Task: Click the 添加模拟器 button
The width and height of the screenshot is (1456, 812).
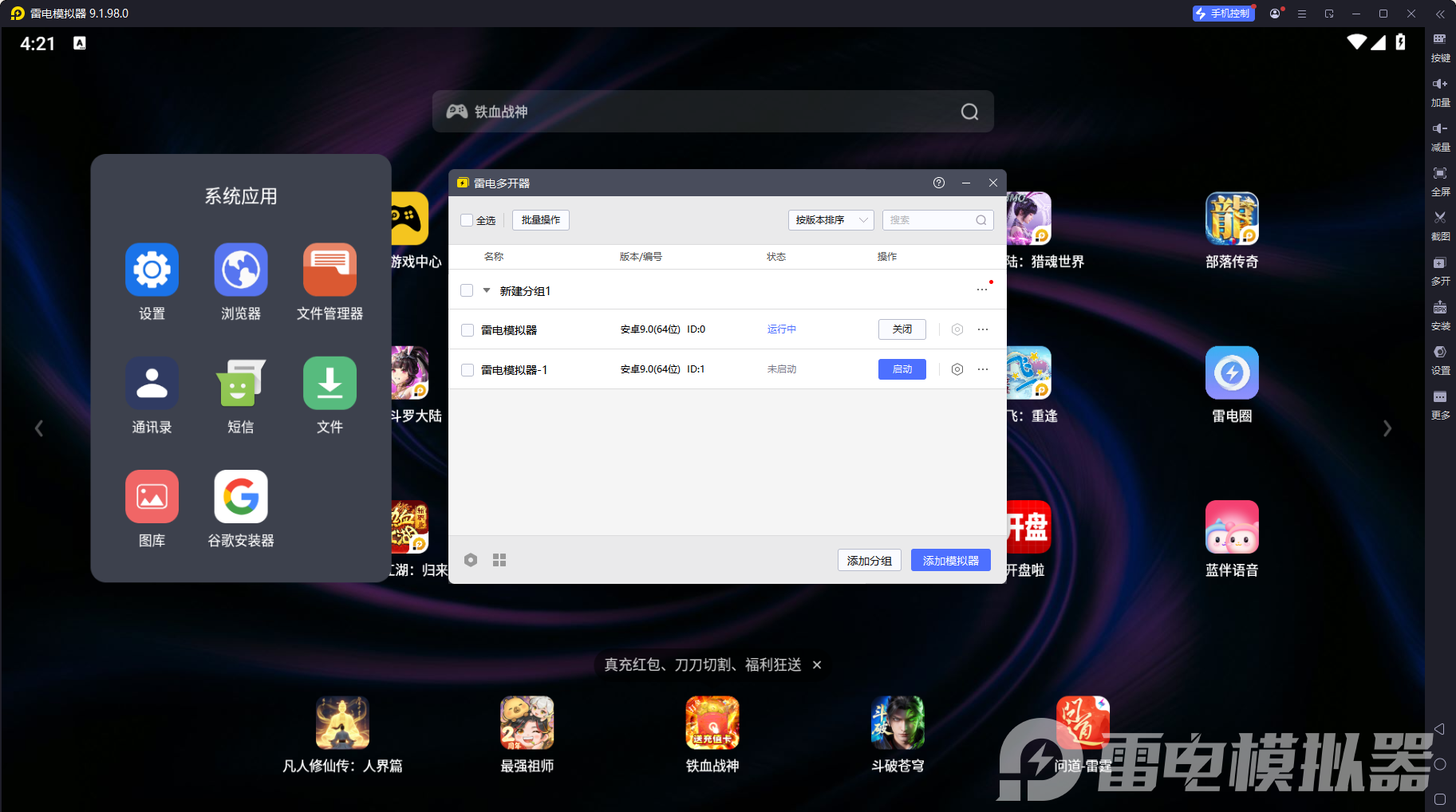Action: click(951, 561)
